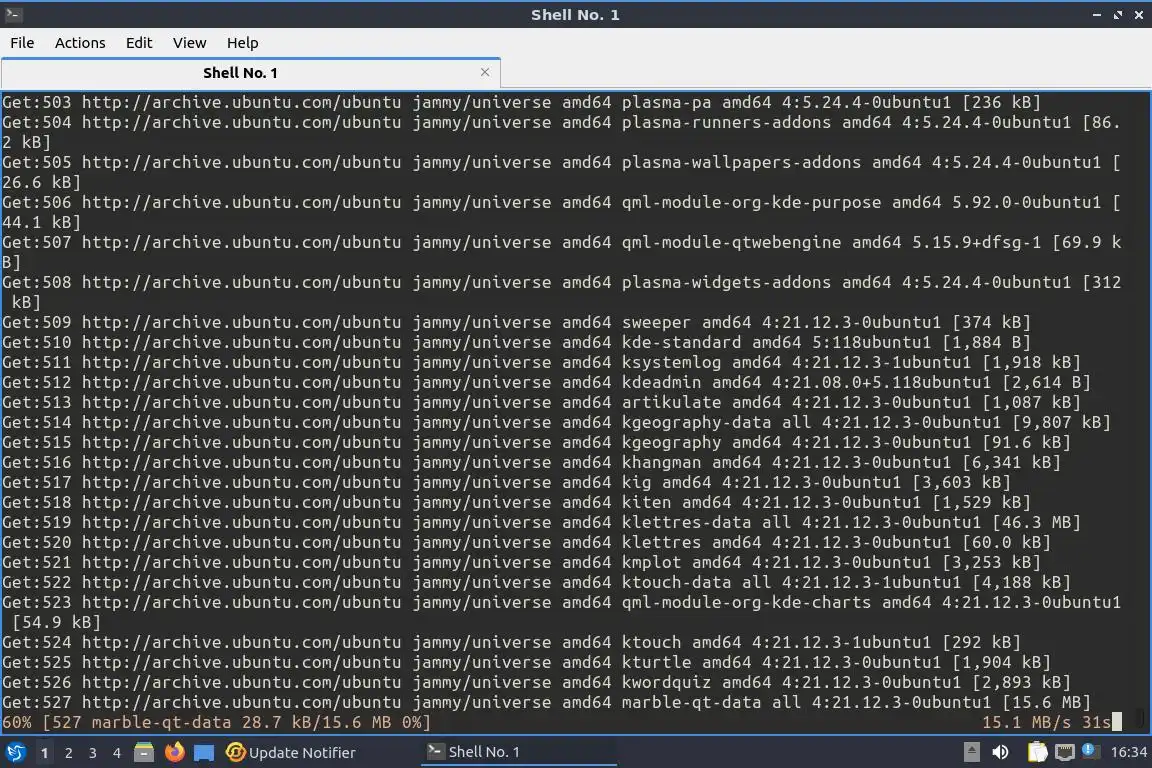Click the Get:526 kwordquiz line
Screen dimensions: 1152x768
coord(536,682)
